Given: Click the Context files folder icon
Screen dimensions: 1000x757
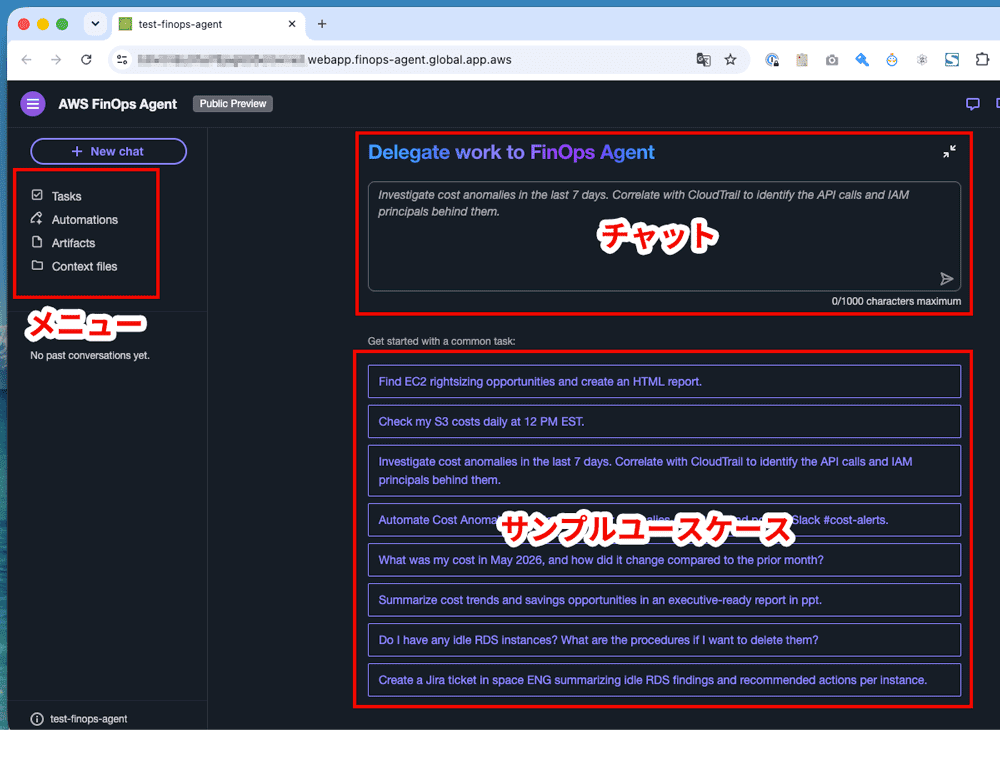Looking at the screenshot, I should coord(37,265).
